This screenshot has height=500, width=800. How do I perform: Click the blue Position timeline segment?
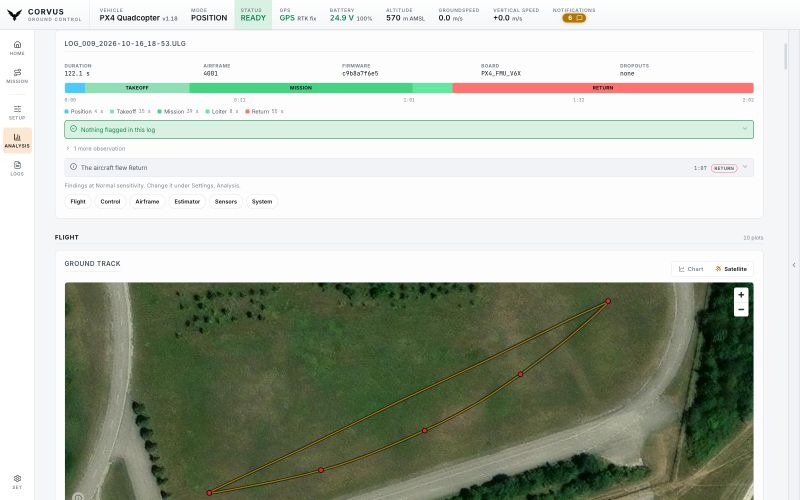(x=74, y=88)
